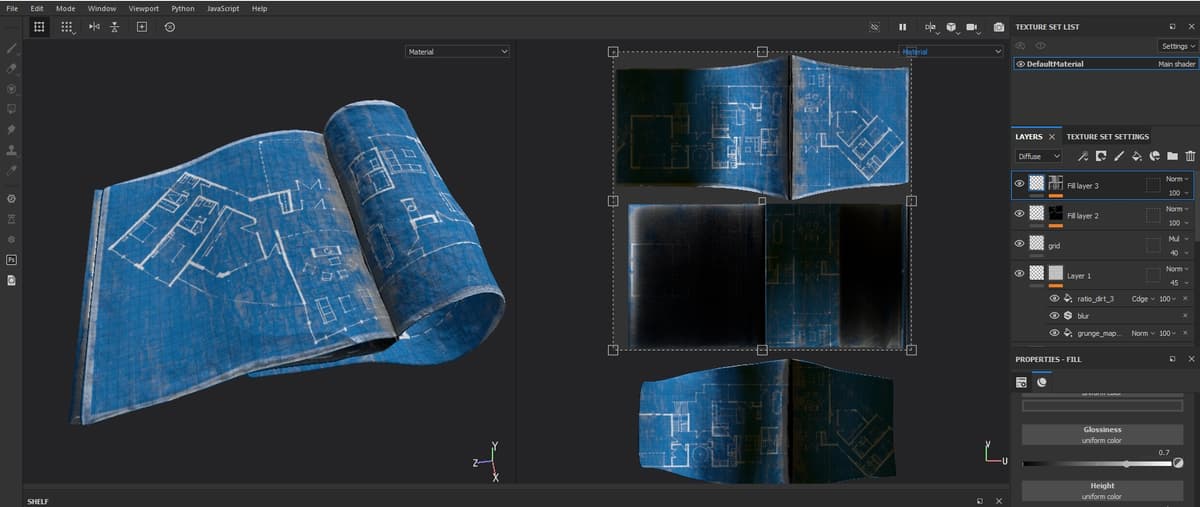Viewport: 1200px width, 507px height.
Task: Add a fill layer with the bucket icon
Action: point(1137,156)
